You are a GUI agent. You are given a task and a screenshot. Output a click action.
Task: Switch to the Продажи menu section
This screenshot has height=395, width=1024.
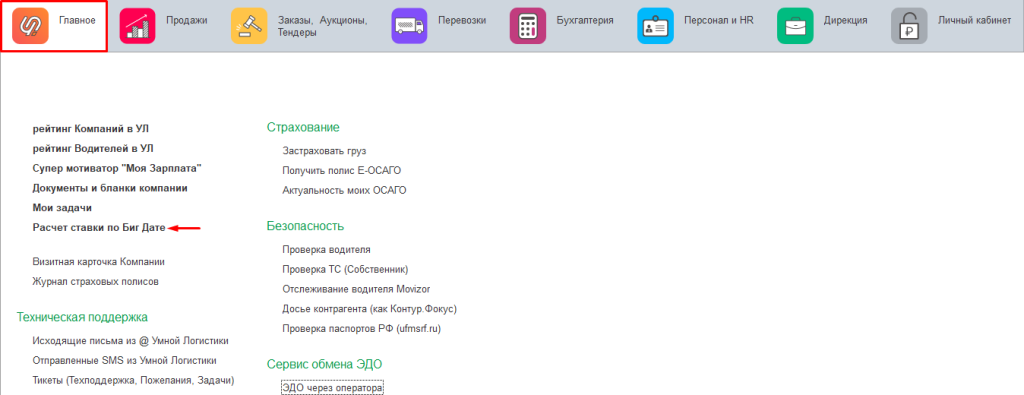[x=187, y=20]
